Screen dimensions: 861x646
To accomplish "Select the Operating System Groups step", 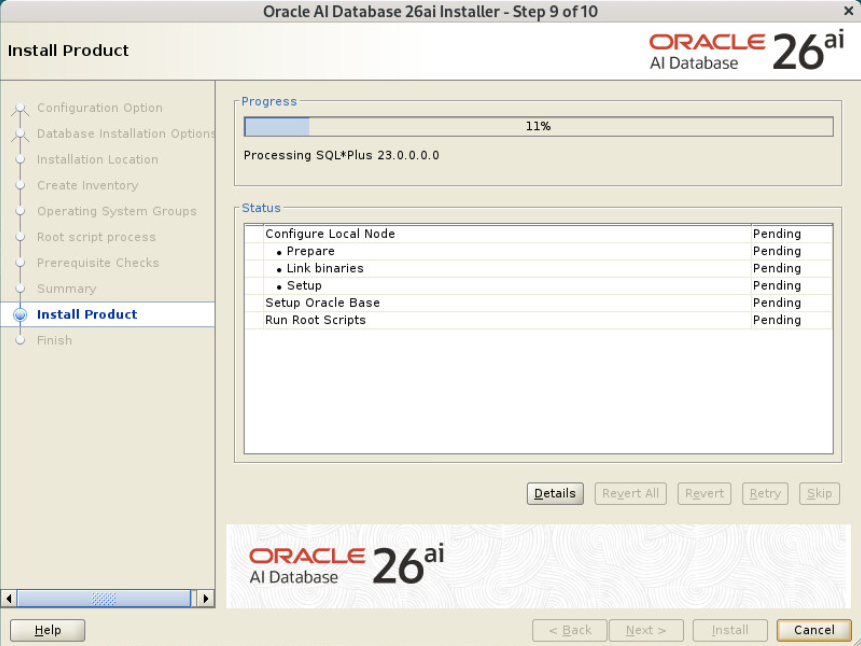I will 116,211.
